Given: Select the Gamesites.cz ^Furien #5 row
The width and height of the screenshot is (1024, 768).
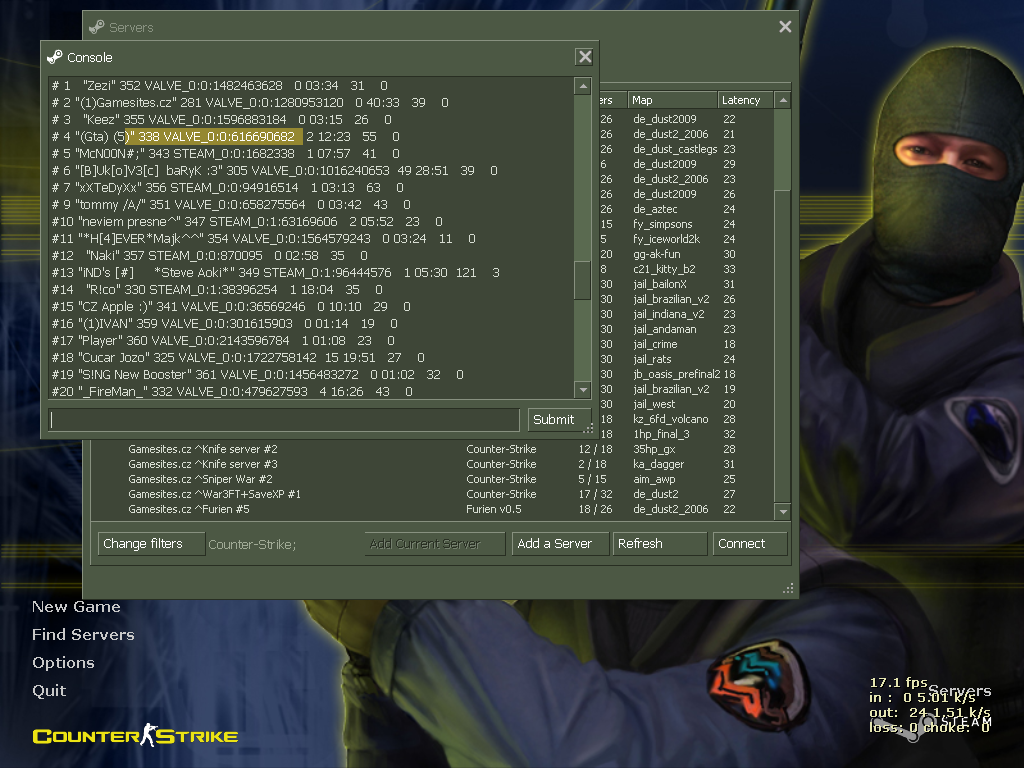Looking at the screenshot, I should [432, 509].
